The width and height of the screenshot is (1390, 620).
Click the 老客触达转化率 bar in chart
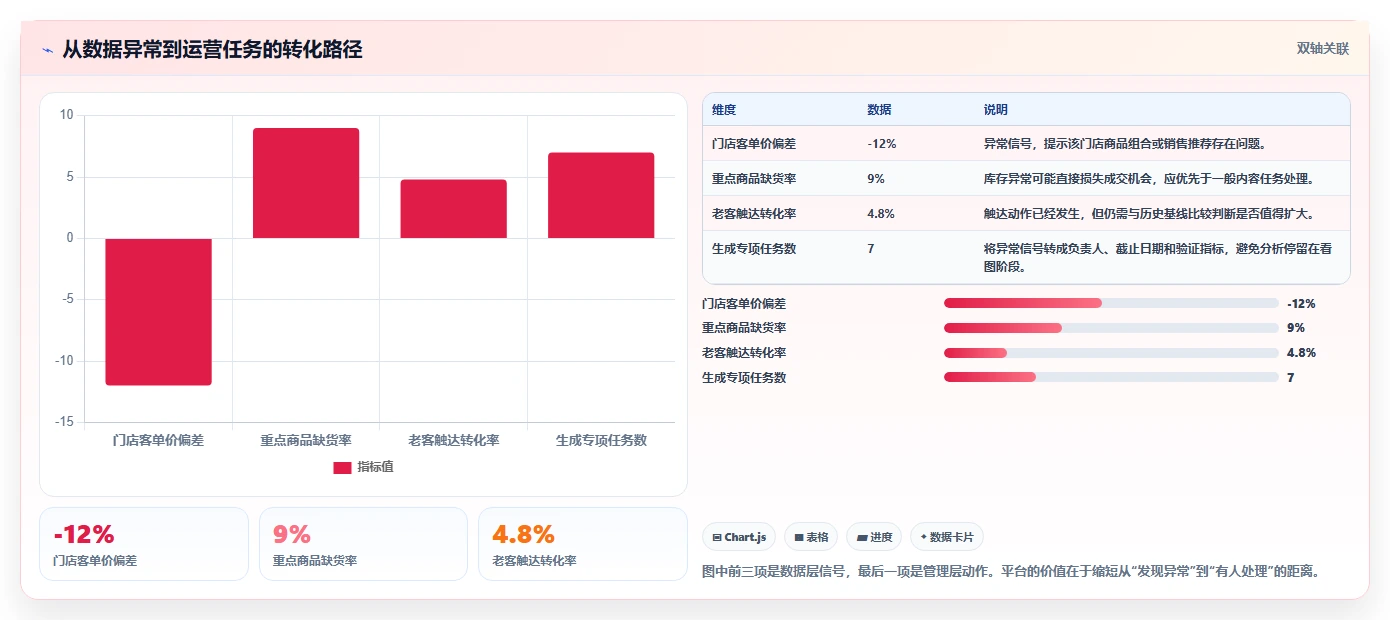click(x=453, y=209)
